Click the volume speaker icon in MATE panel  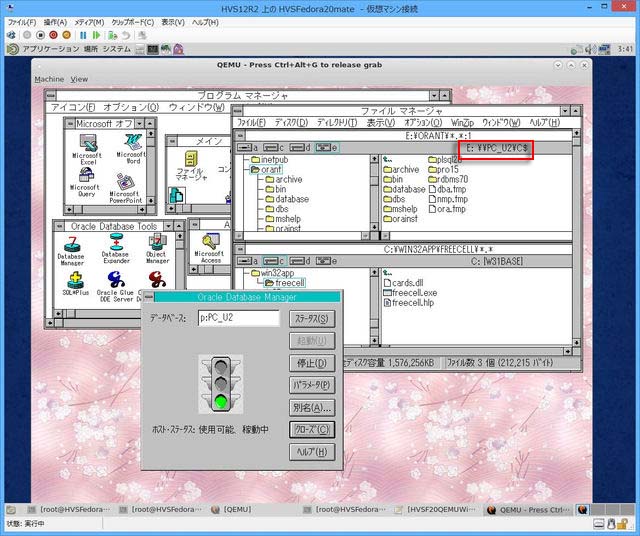point(589,50)
